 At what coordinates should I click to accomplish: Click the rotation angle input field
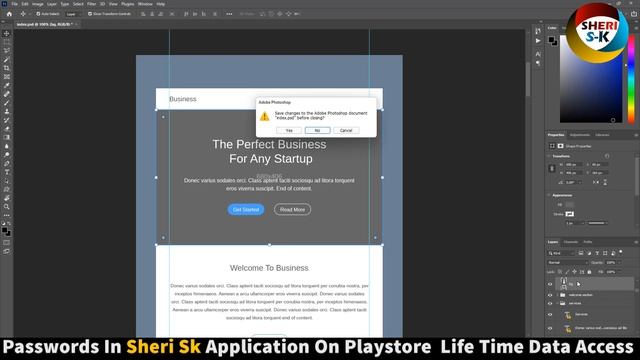[572, 182]
